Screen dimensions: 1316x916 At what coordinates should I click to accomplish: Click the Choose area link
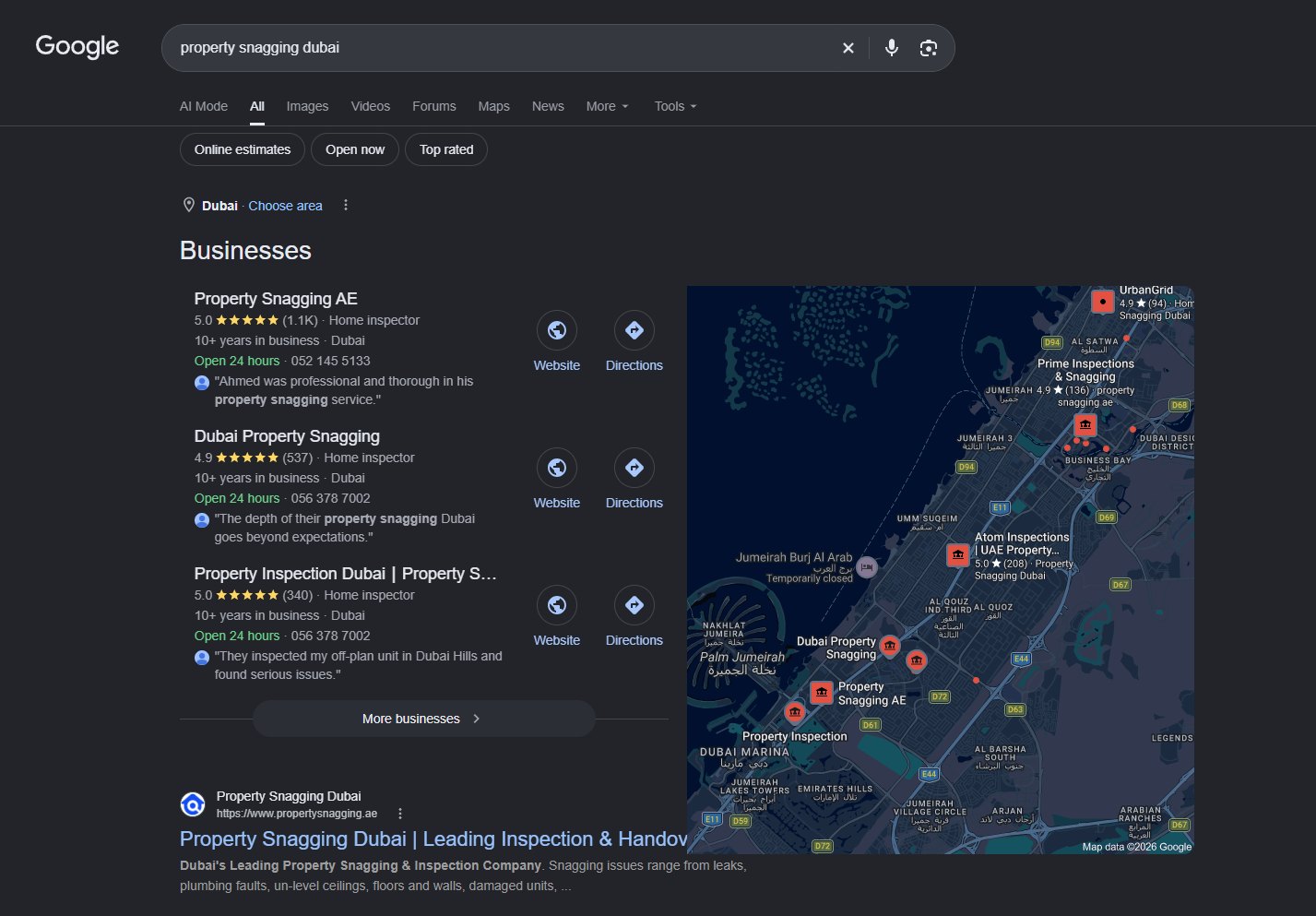pyautogui.click(x=285, y=206)
